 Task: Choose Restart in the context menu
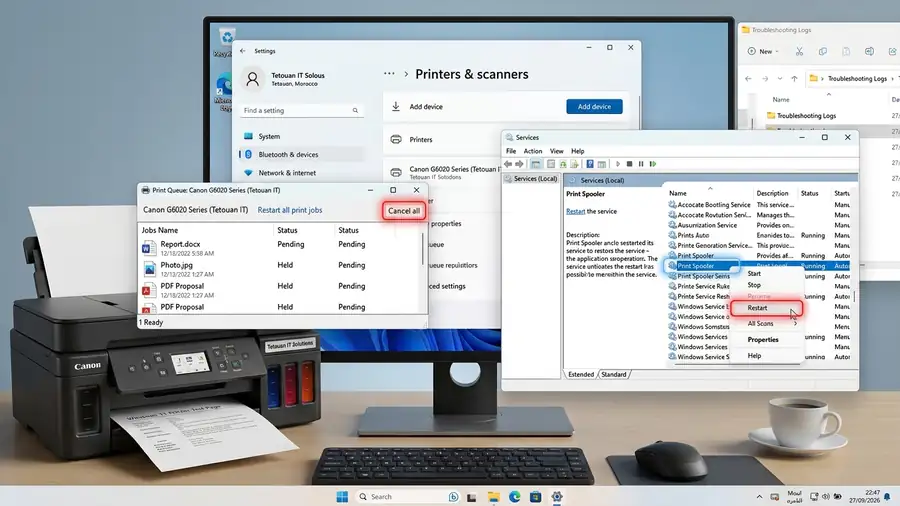pos(766,308)
